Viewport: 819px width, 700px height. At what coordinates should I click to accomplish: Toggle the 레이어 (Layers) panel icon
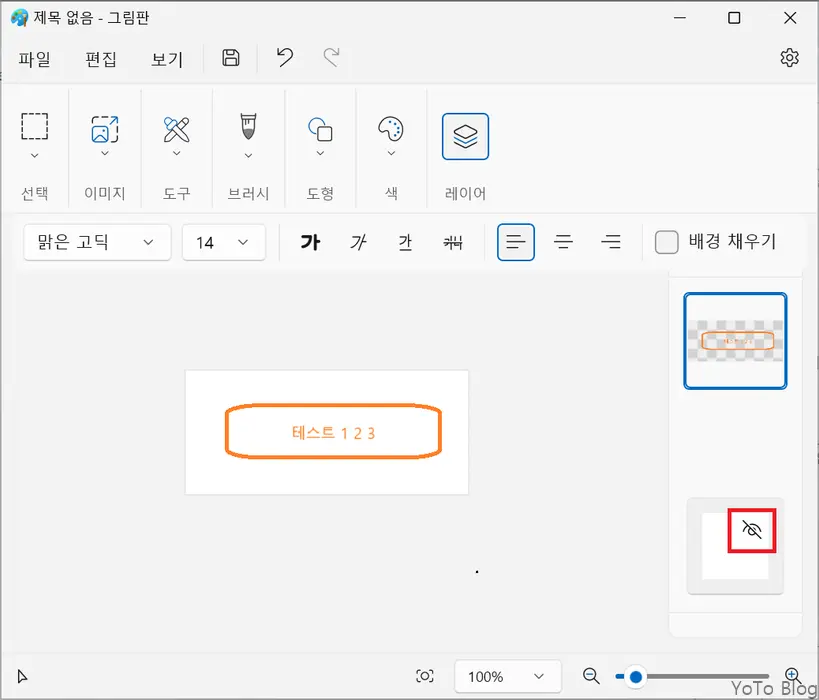(464, 136)
